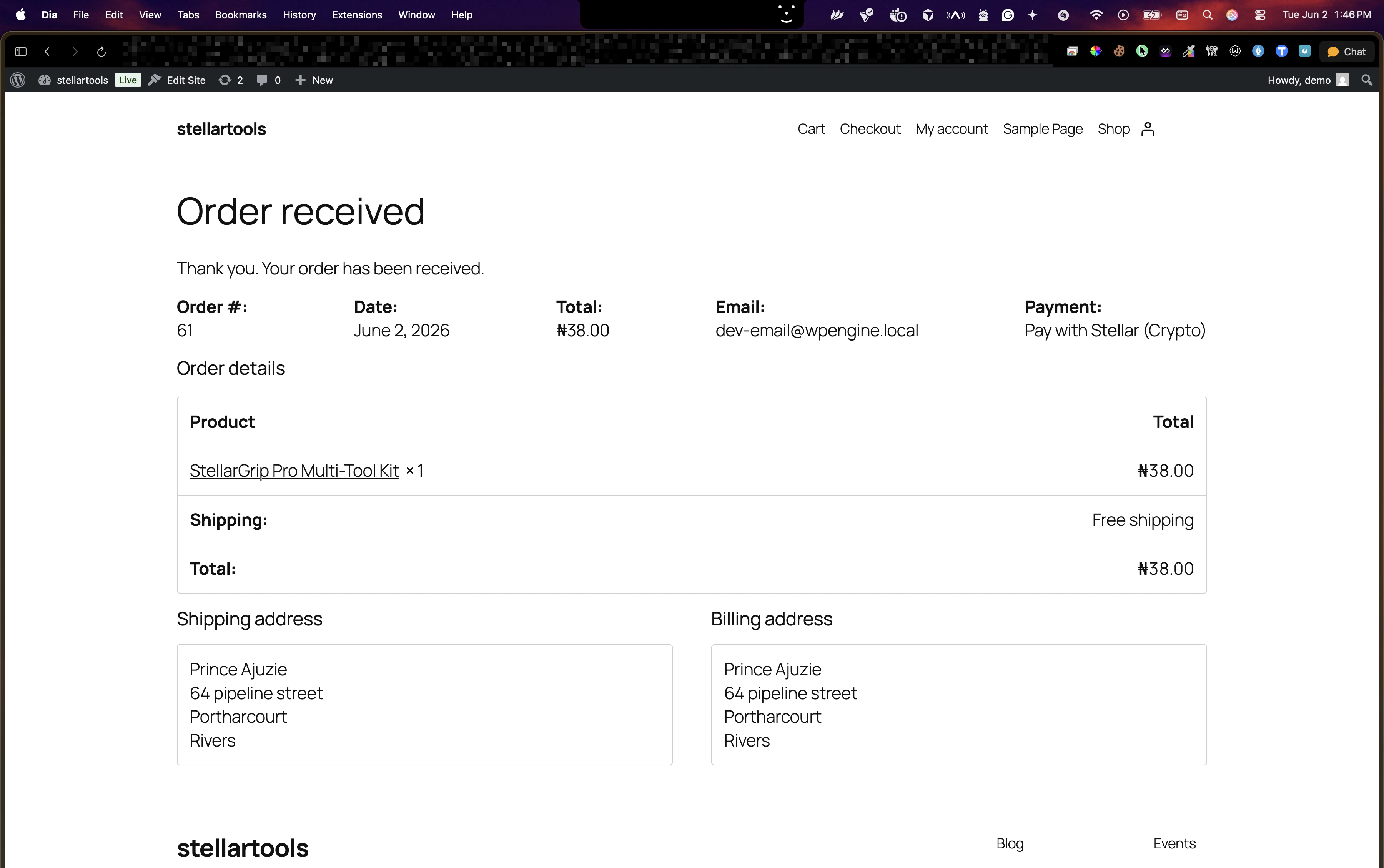Click the Ollama llama menu bar icon
The width and height of the screenshot is (1384, 868).
pyautogui.click(x=983, y=15)
